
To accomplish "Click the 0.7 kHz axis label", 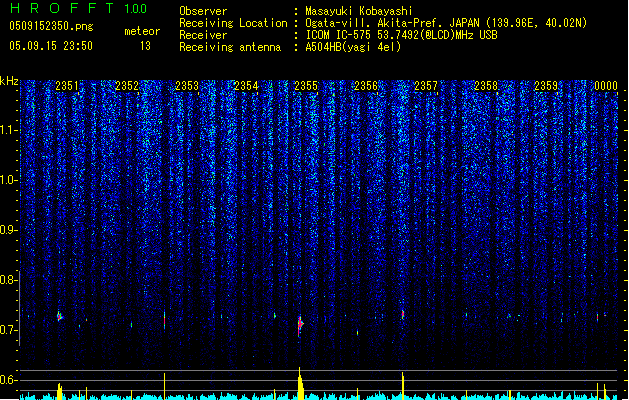I will point(9,330).
